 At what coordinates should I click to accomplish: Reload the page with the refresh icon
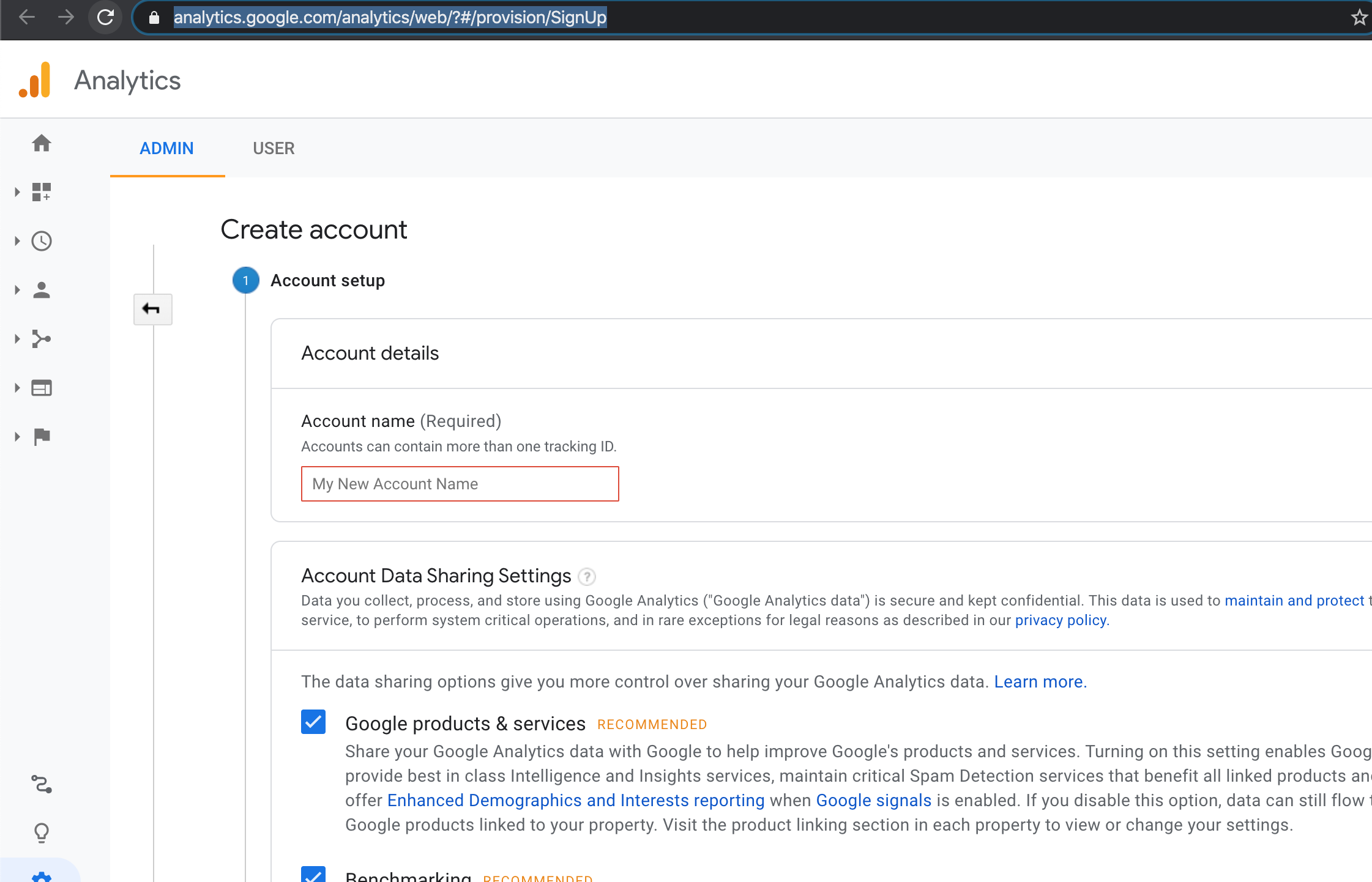click(105, 17)
